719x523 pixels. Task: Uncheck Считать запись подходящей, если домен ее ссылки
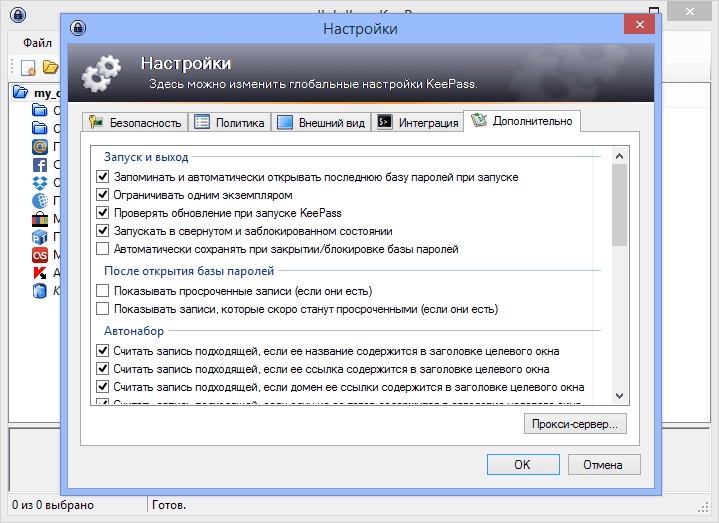click(102, 387)
